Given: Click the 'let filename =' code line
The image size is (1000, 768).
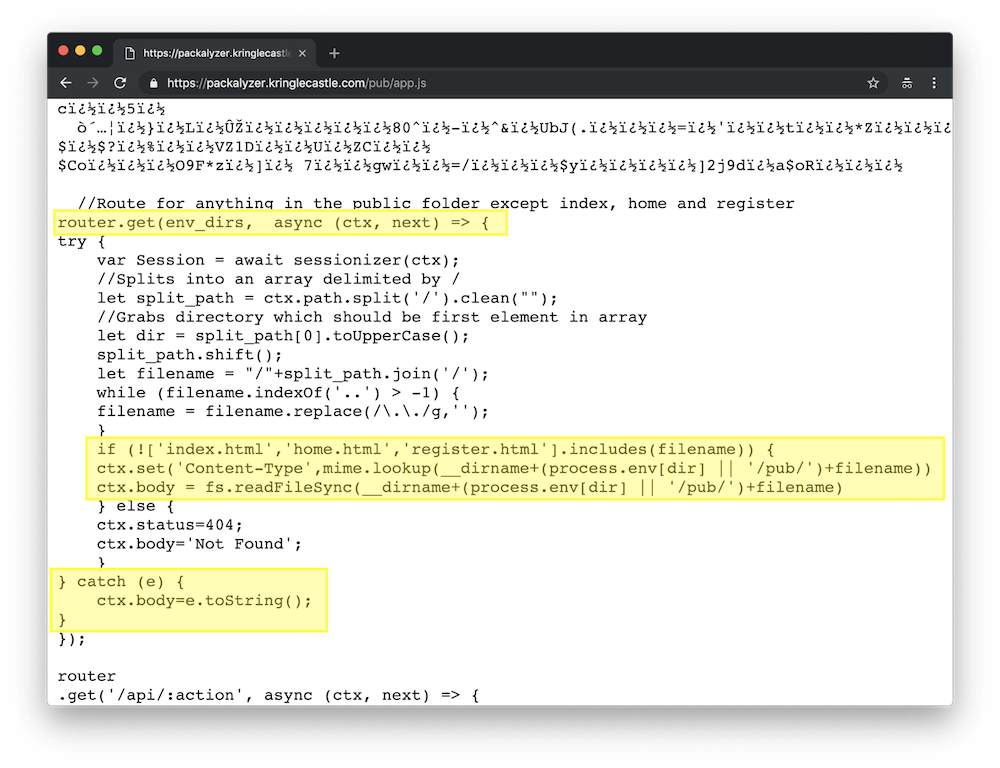Looking at the screenshot, I should click(293, 374).
